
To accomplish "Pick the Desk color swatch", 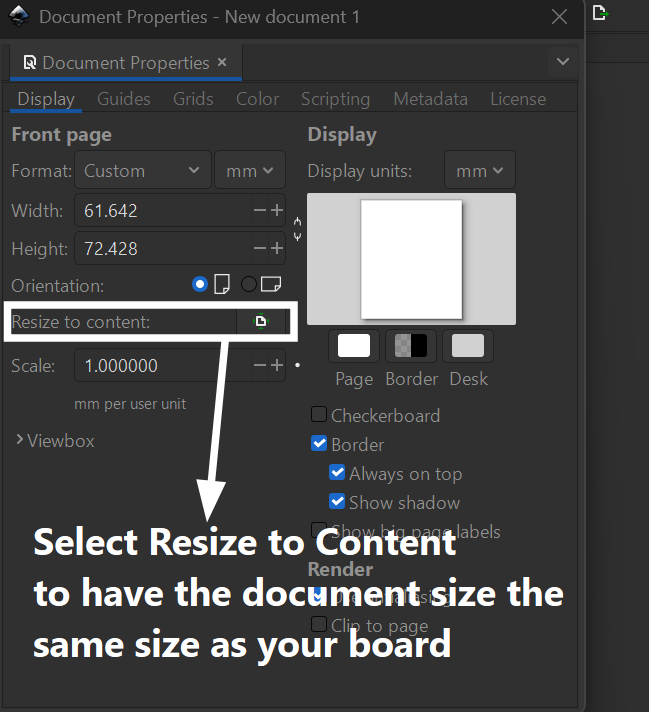I will [x=468, y=347].
